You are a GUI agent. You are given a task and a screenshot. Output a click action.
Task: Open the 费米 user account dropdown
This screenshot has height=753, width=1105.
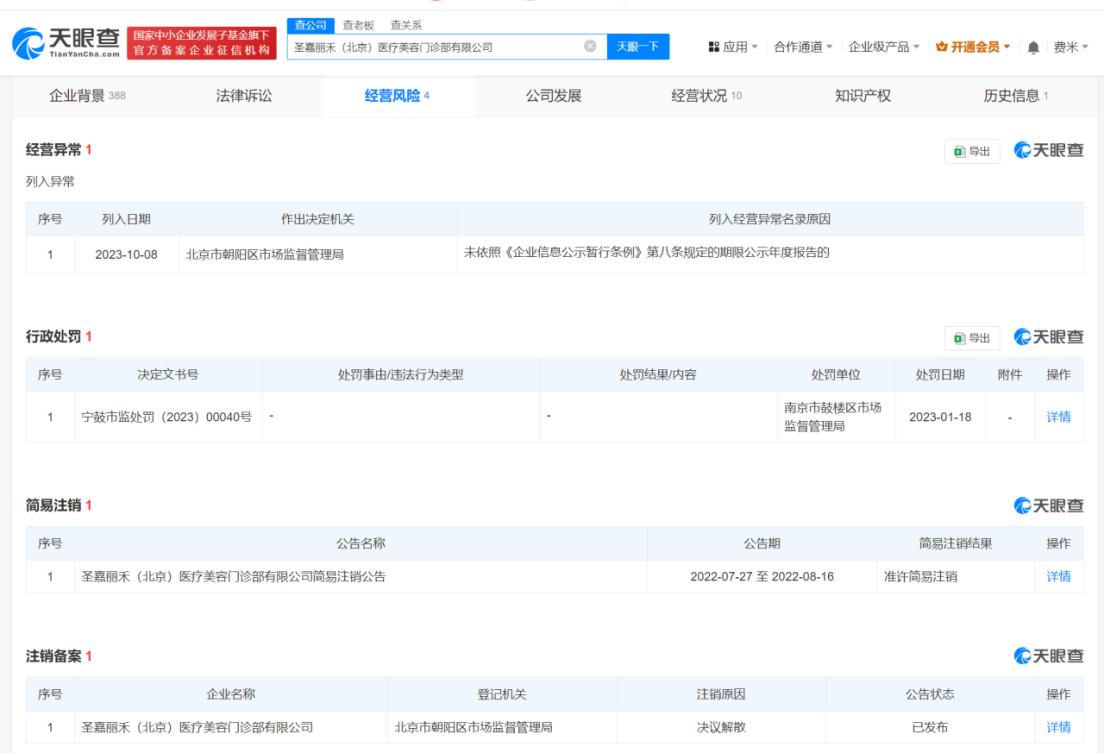tap(1071, 47)
